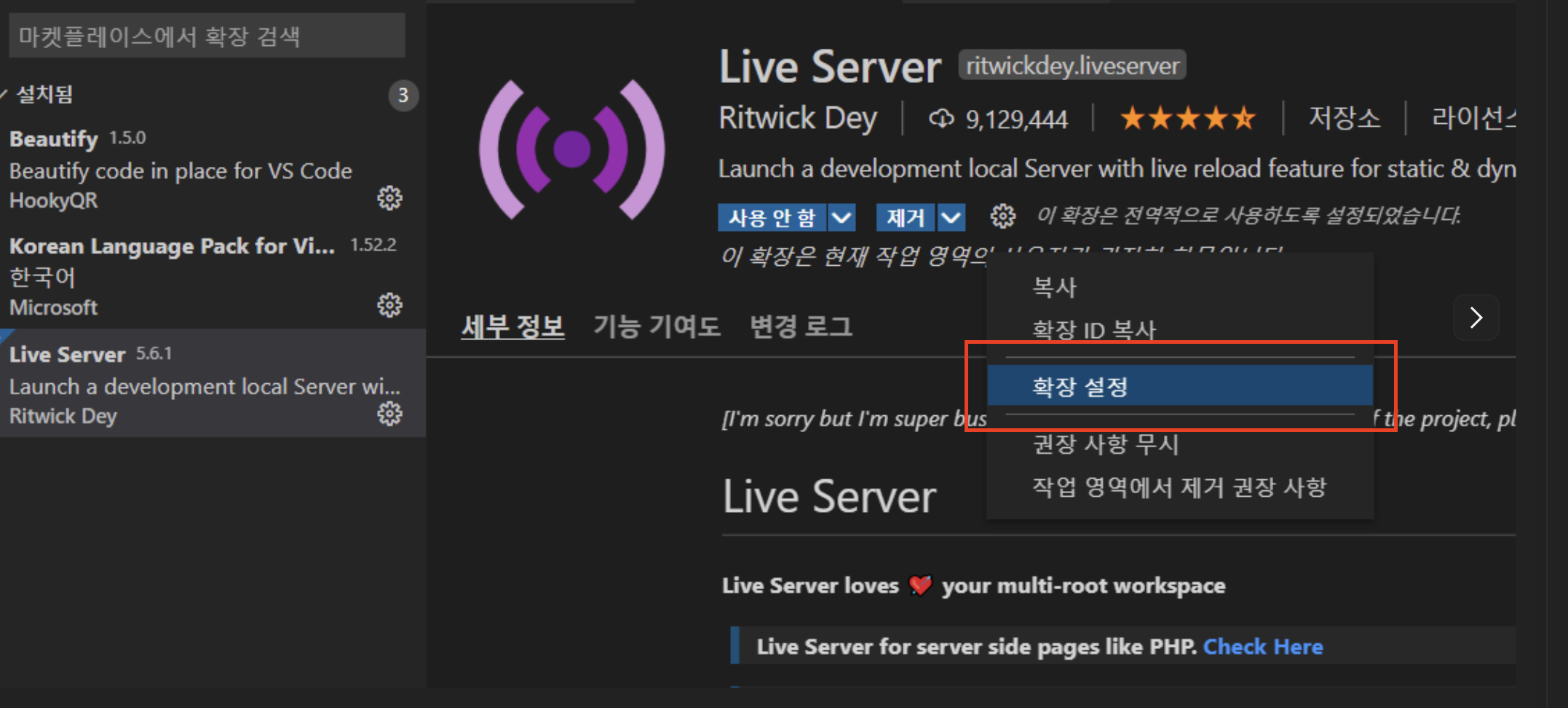Select Beautify in installed extensions list

pyautogui.click(x=213, y=168)
